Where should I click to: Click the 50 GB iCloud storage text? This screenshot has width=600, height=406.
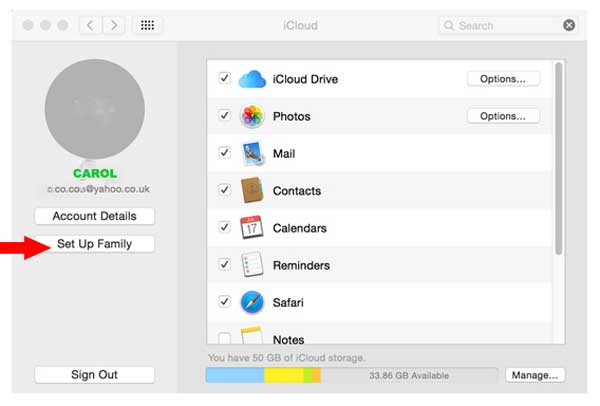(x=287, y=358)
